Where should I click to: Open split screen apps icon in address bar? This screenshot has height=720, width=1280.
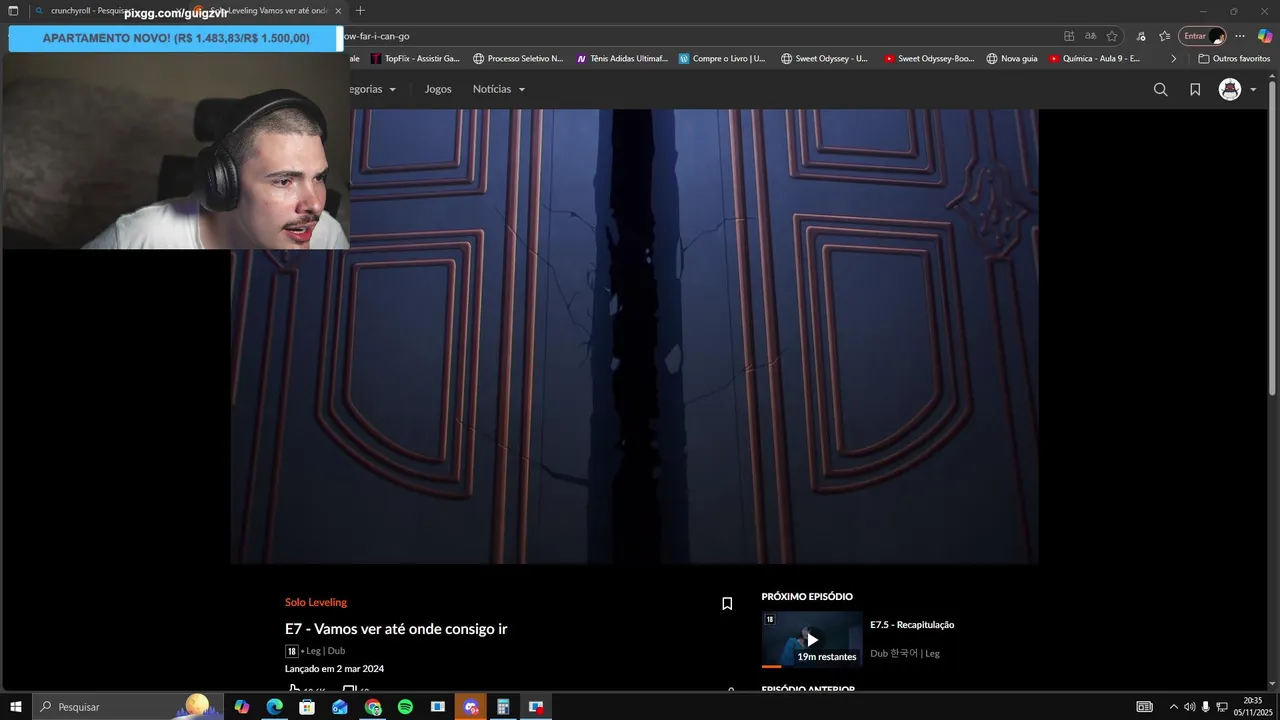pos(1069,36)
